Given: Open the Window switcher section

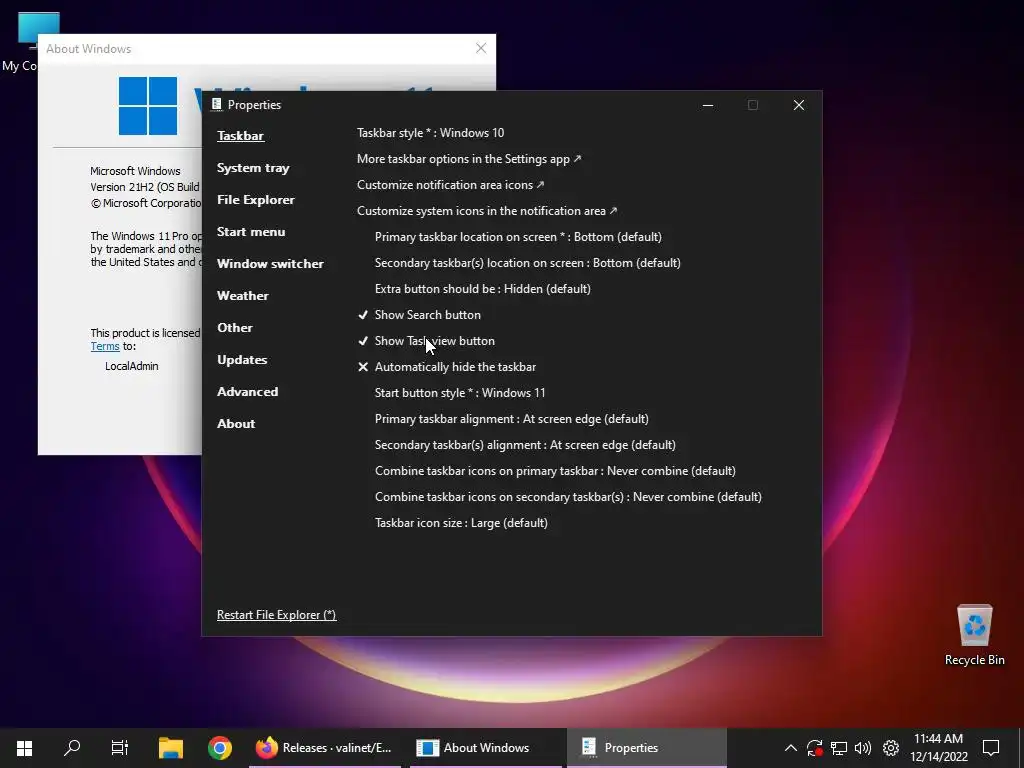Looking at the screenshot, I should click(x=270, y=264).
